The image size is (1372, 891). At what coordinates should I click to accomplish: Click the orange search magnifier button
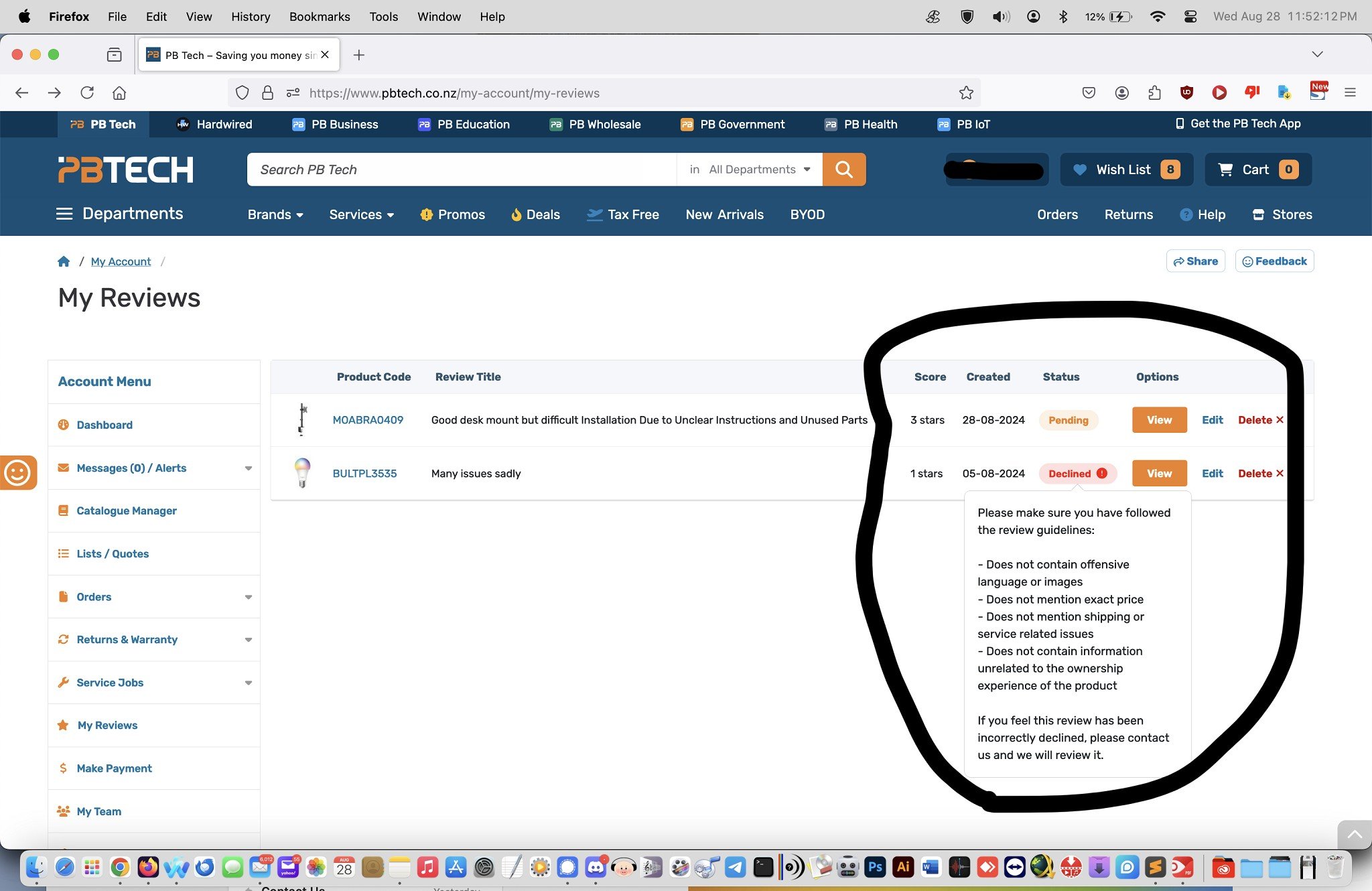point(844,169)
